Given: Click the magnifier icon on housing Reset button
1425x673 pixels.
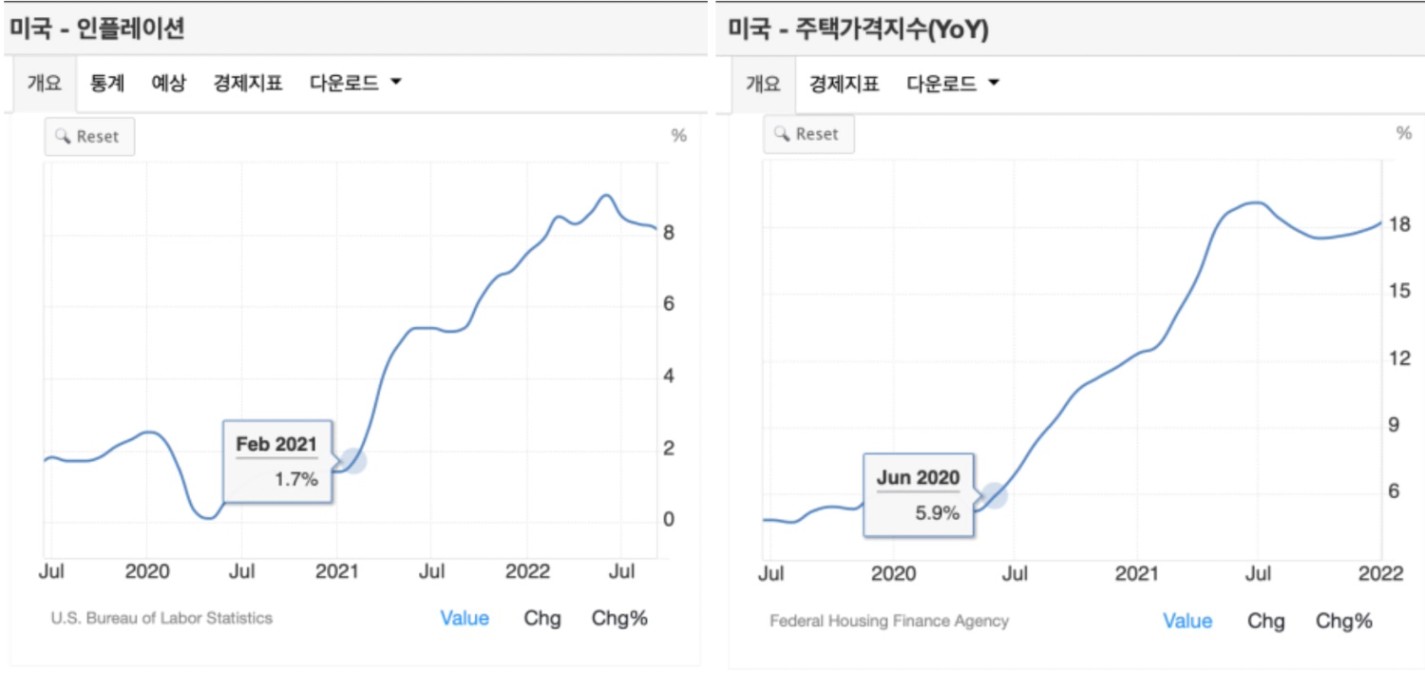Looking at the screenshot, I should click(782, 134).
